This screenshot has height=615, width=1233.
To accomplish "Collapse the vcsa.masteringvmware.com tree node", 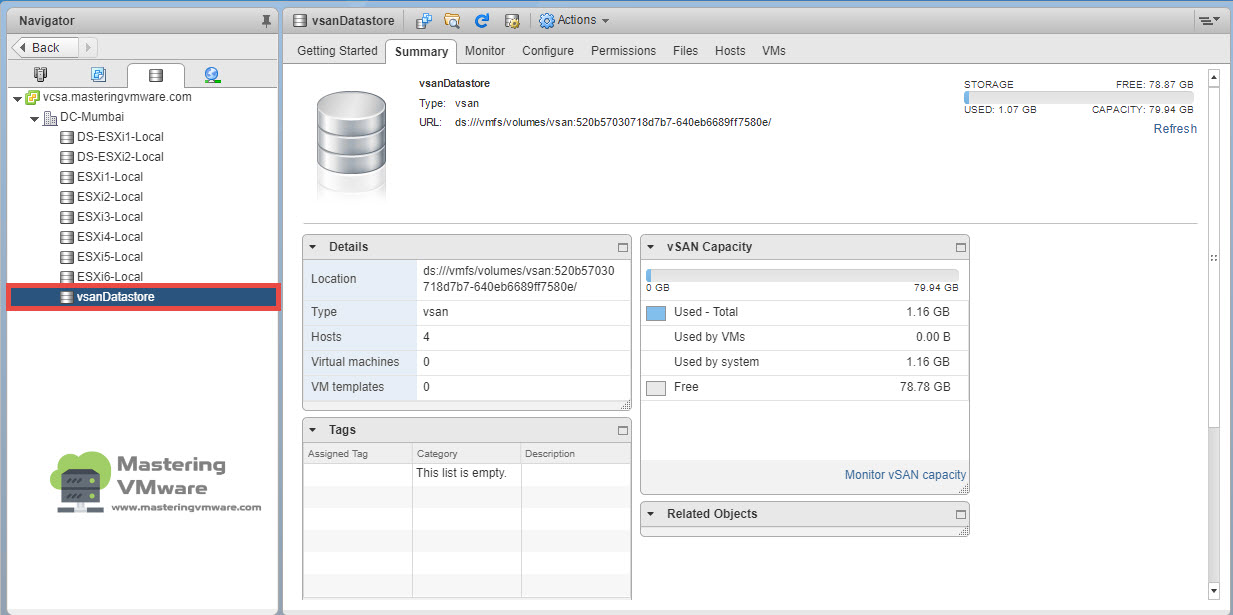I will (18, 98).
